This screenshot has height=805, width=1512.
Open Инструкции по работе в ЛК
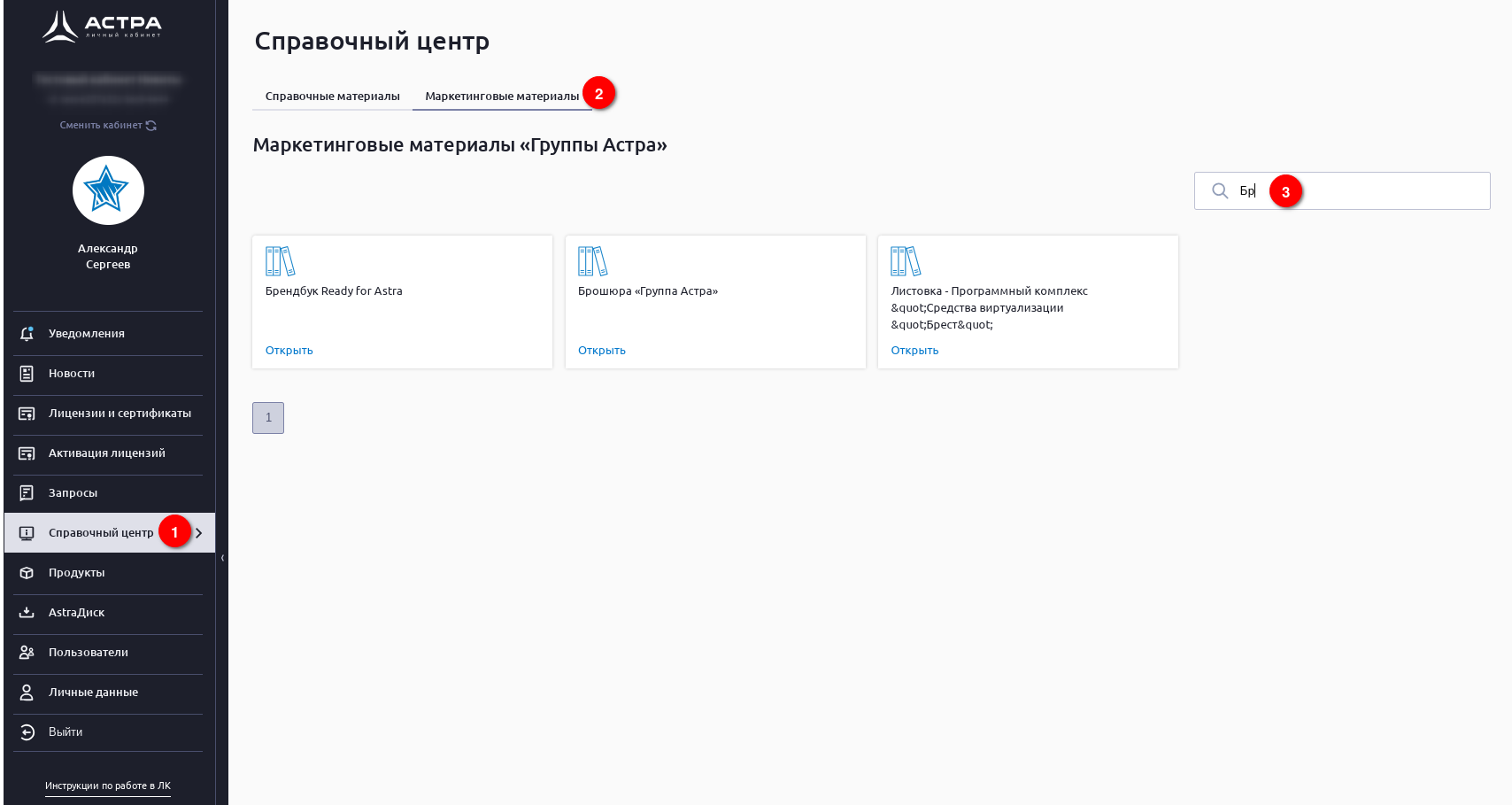pos(108,786)
